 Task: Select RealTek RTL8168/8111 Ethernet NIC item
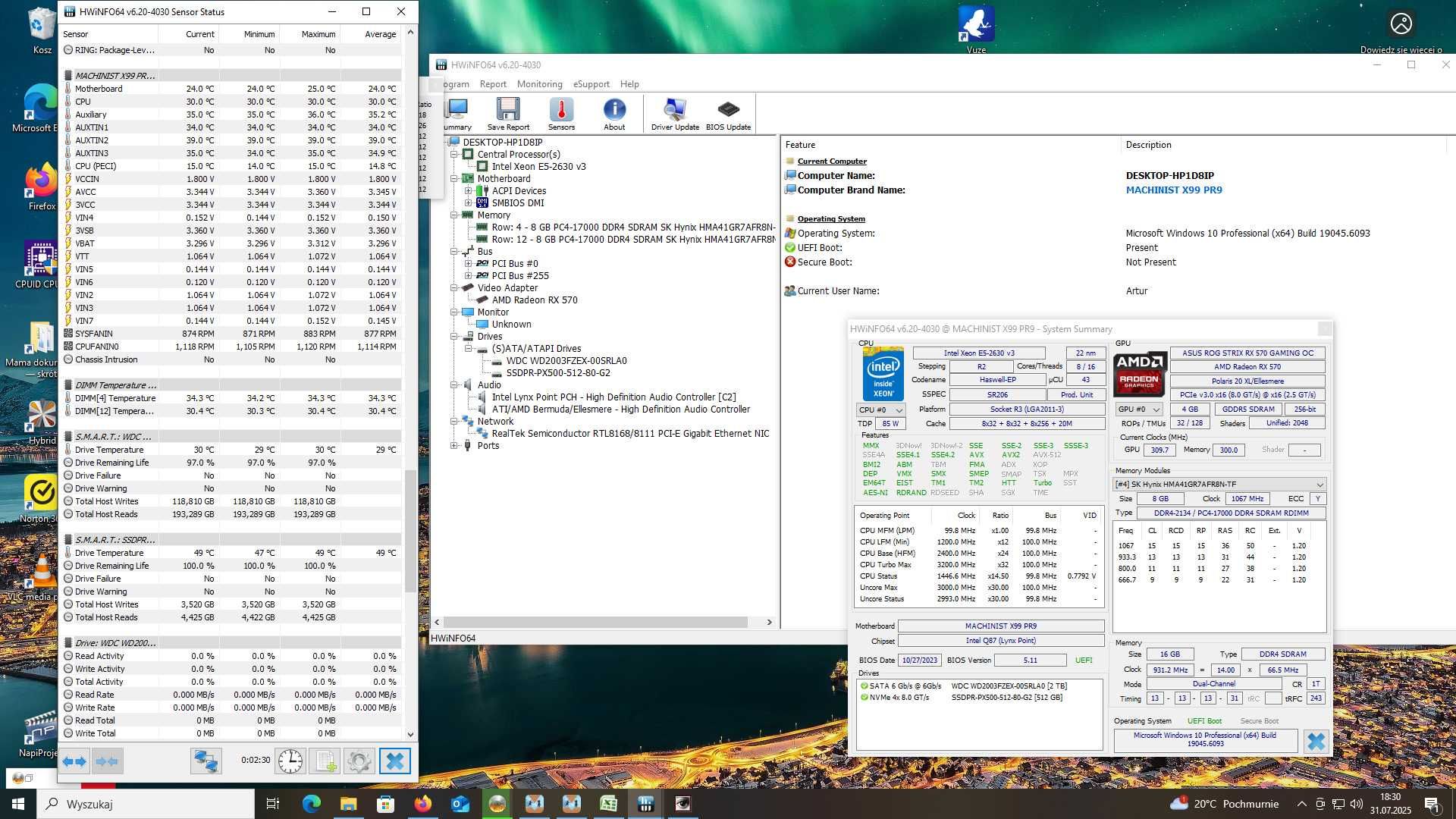click(x=630, y=434)
